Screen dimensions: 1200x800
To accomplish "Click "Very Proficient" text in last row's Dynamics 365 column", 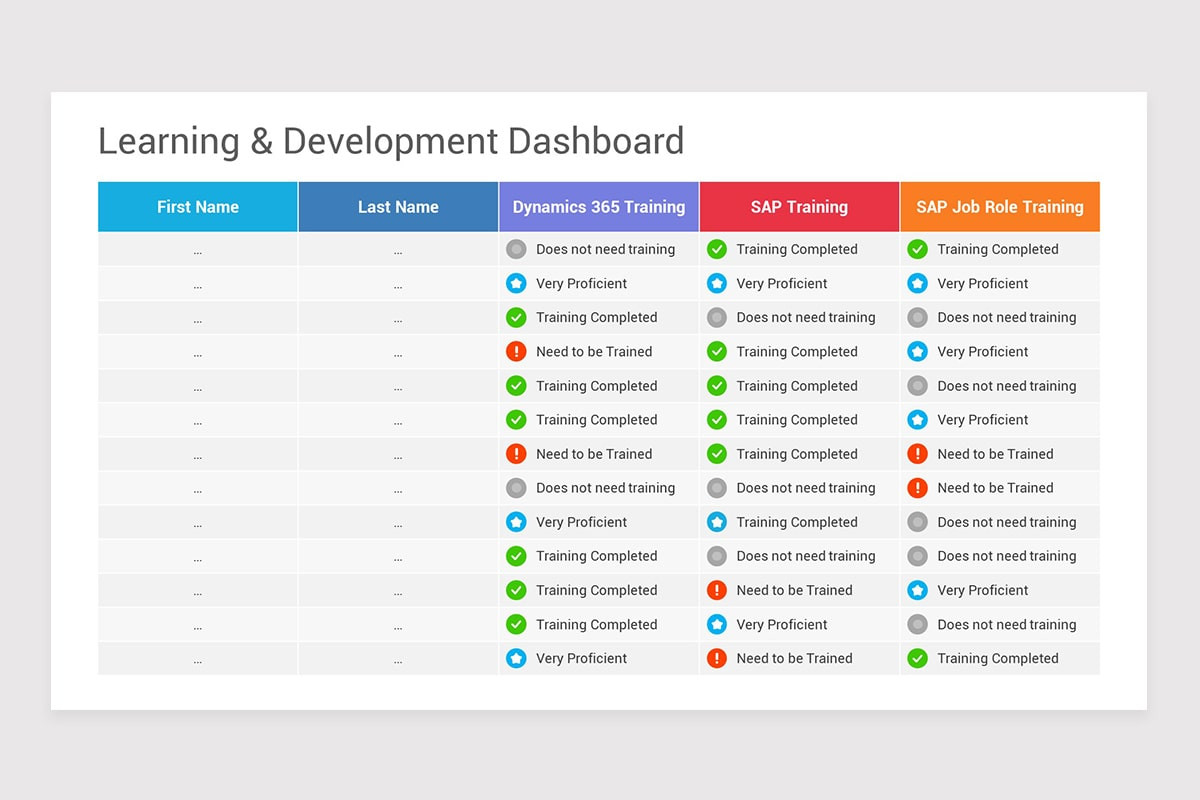I will point(581,658).
